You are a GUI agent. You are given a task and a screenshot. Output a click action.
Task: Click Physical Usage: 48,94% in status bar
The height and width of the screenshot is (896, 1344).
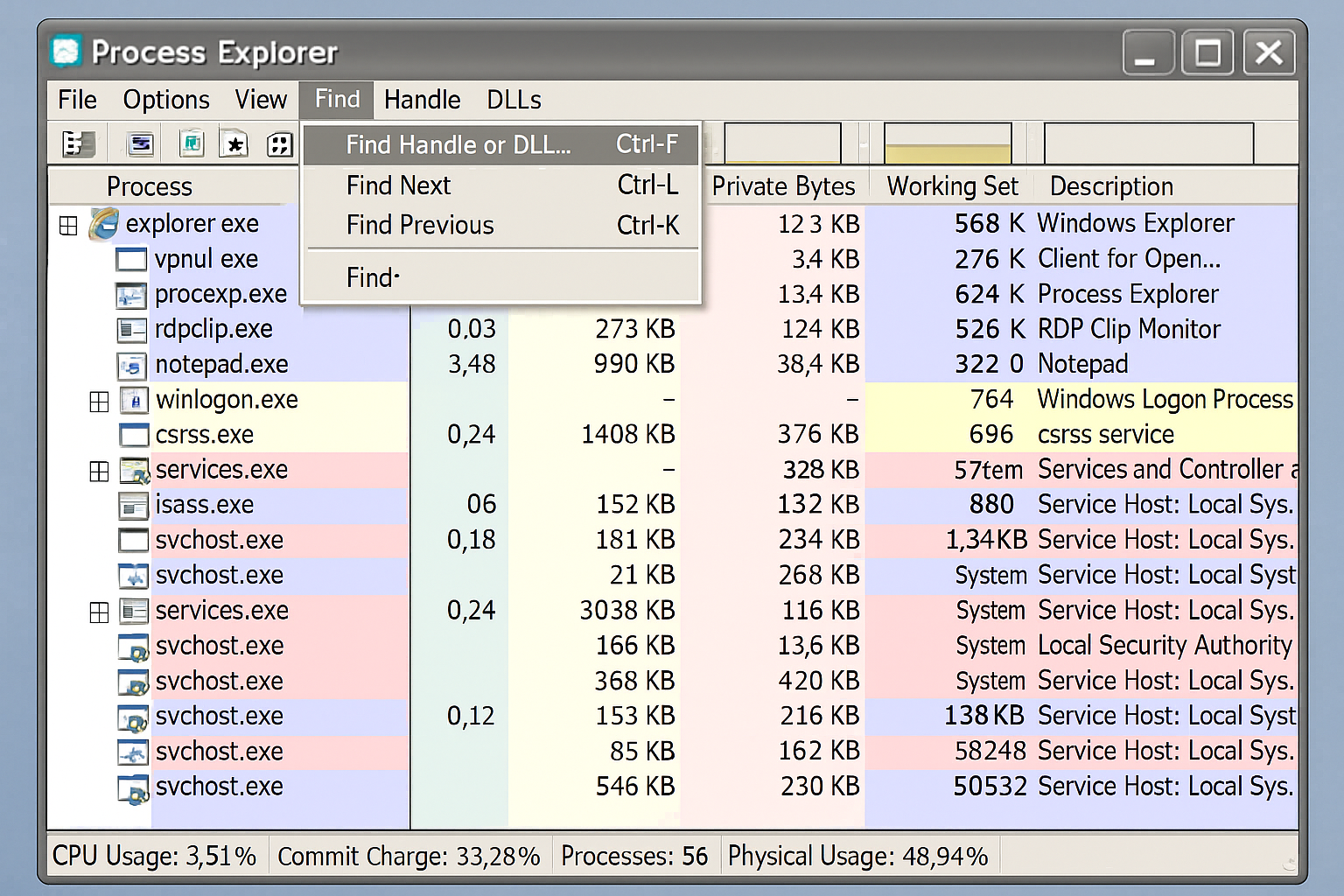[x=858, y=856]
